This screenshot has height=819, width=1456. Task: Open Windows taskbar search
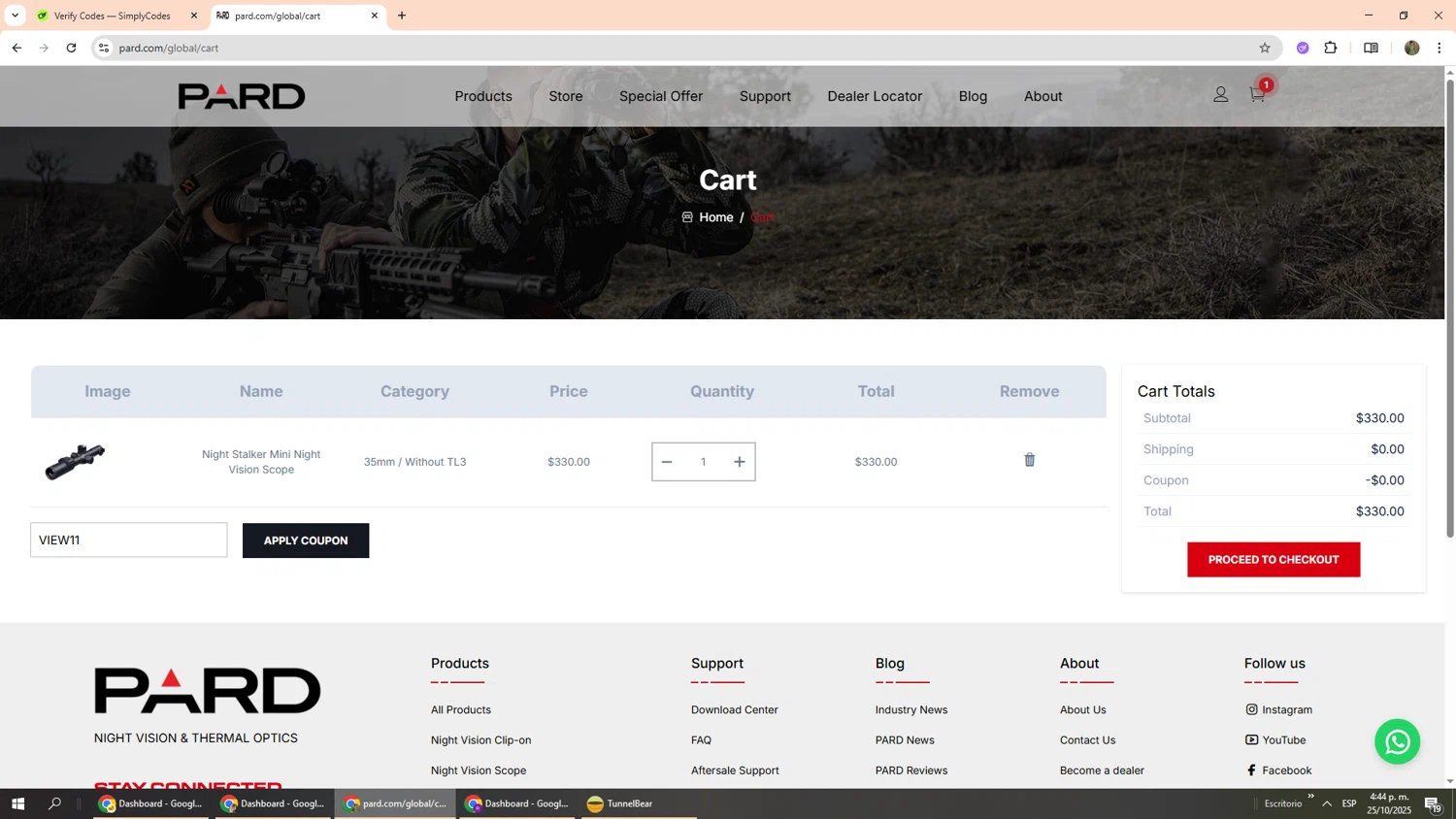[55, 803]
